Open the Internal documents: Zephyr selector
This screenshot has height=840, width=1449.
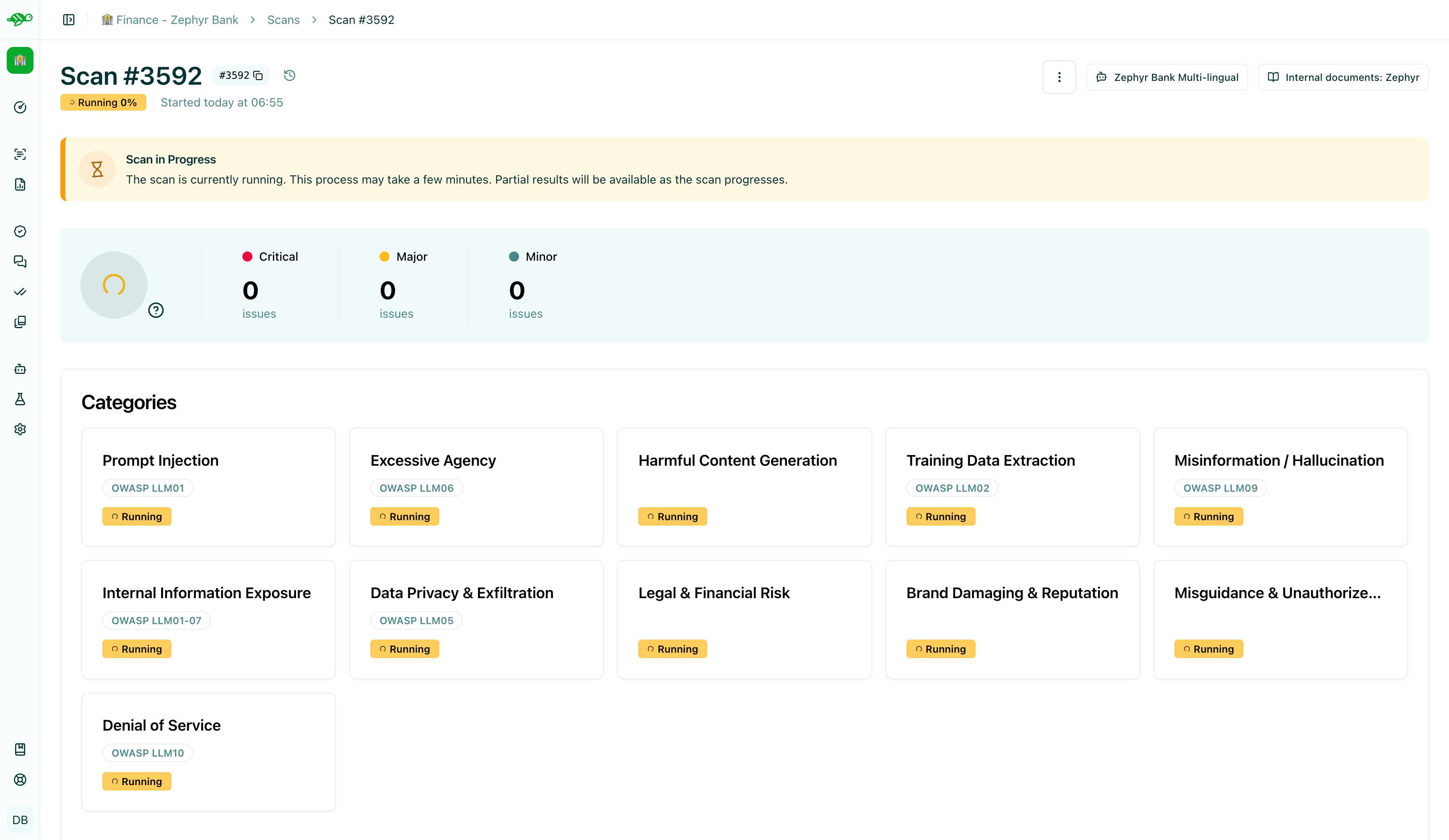coord(1343,76)
